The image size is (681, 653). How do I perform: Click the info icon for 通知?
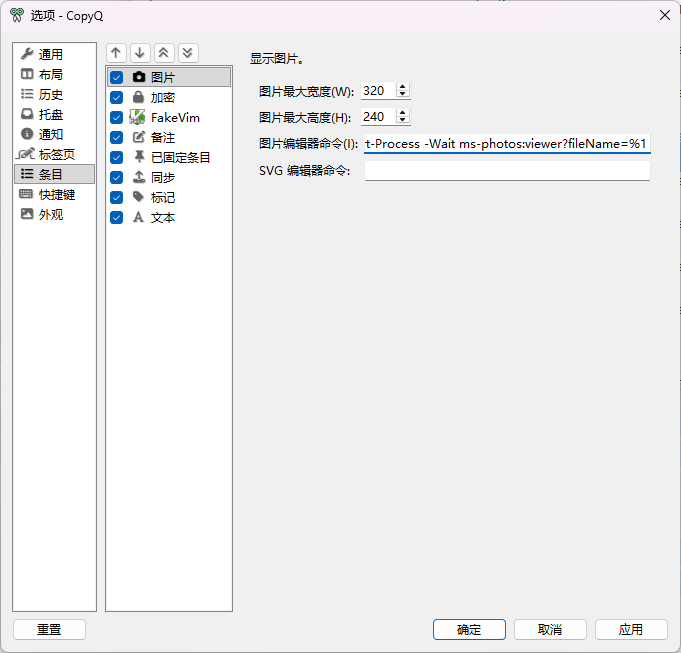(x=27, y=134)
